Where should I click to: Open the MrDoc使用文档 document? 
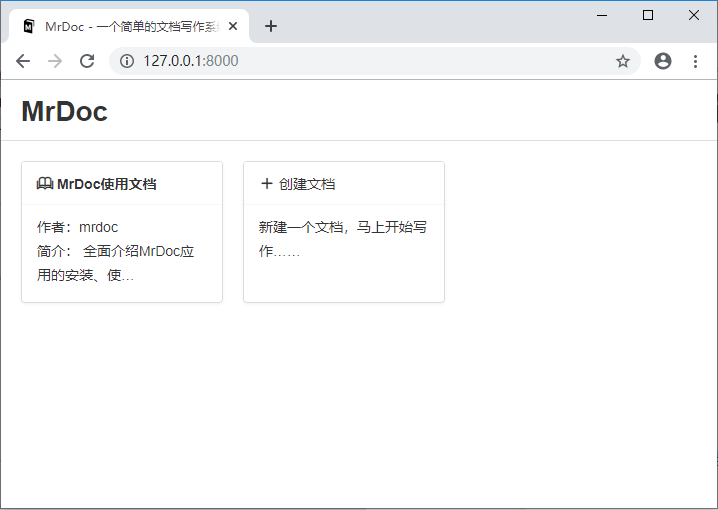[x=107, y=184]
